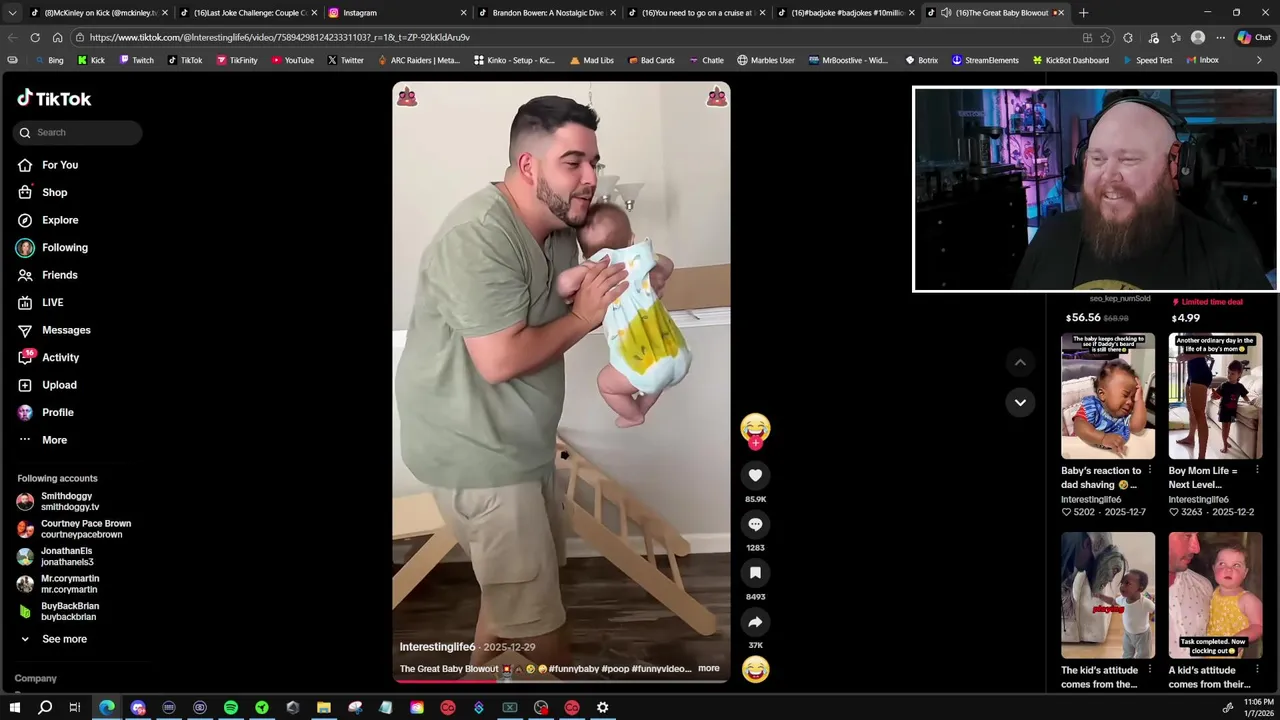Image resolution: width=1280 pixels, height=720 pixels.
Task: Expand video description with more
Action: coord(708,668)
